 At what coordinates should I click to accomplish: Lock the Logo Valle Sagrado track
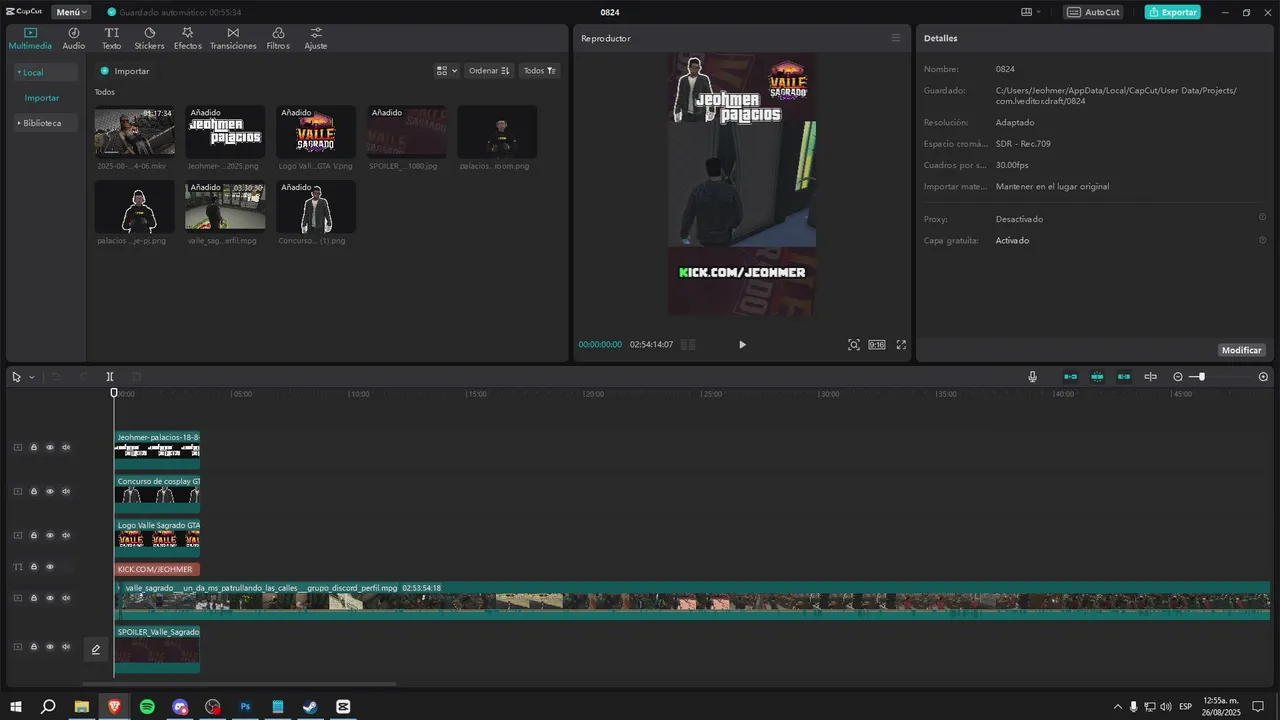coord(33,535)
